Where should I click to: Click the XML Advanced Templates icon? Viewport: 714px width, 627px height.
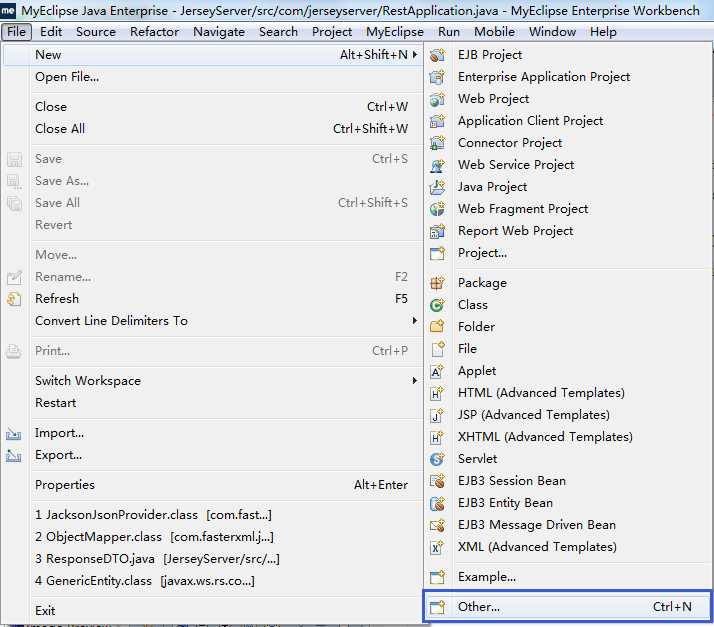pos(437,547)
